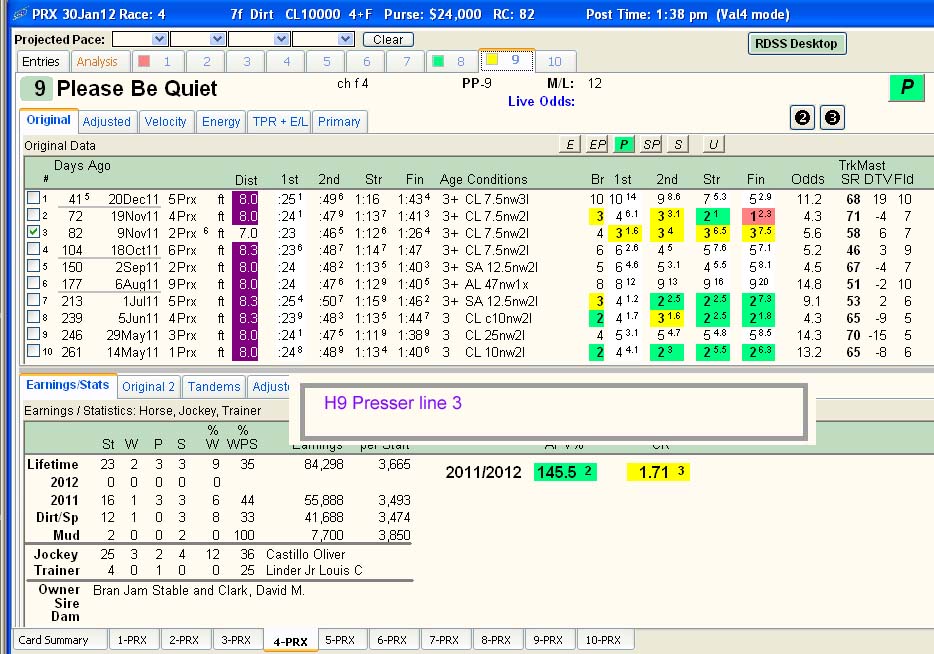Screen dimensions: 934x654
Task: Select the highlighted P running style button
Action: point(624,144)
